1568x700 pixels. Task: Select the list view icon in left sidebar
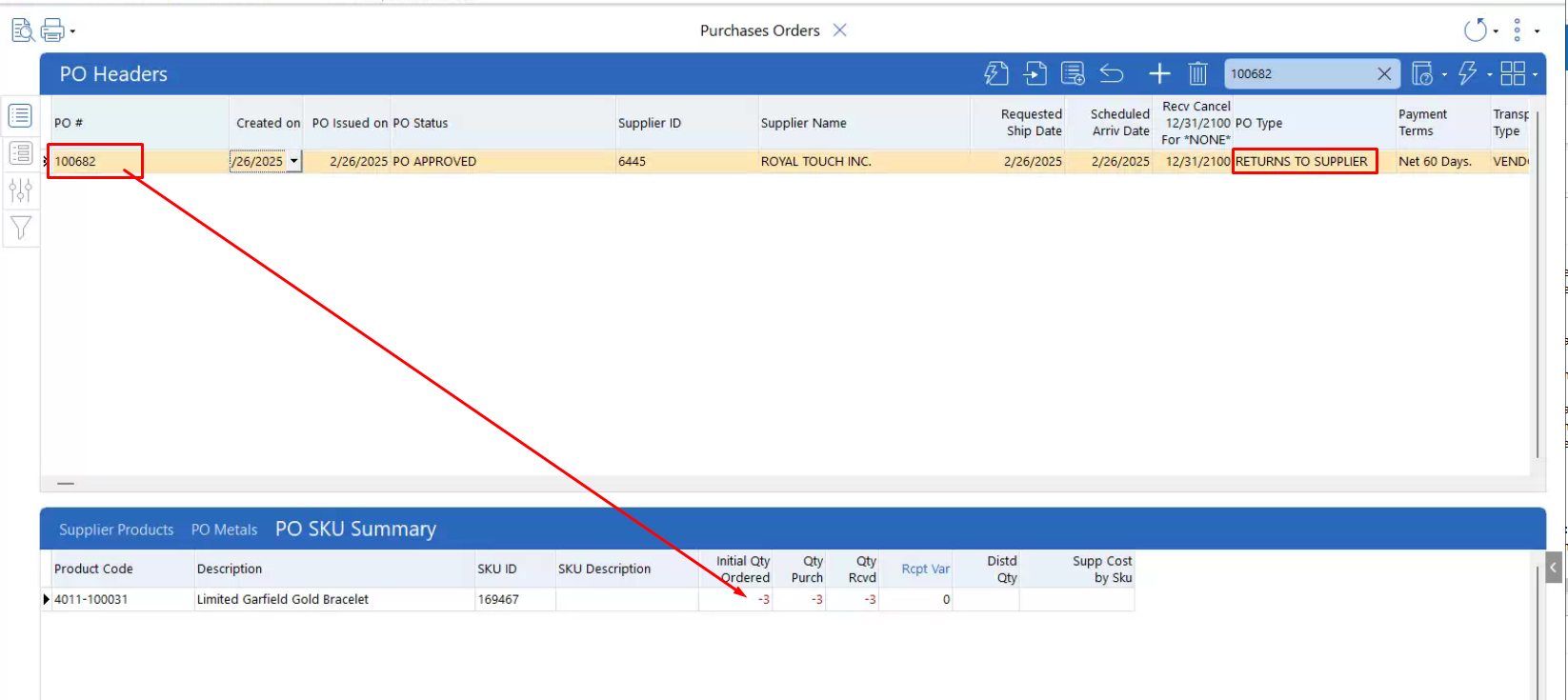click(x=20, y=115)
